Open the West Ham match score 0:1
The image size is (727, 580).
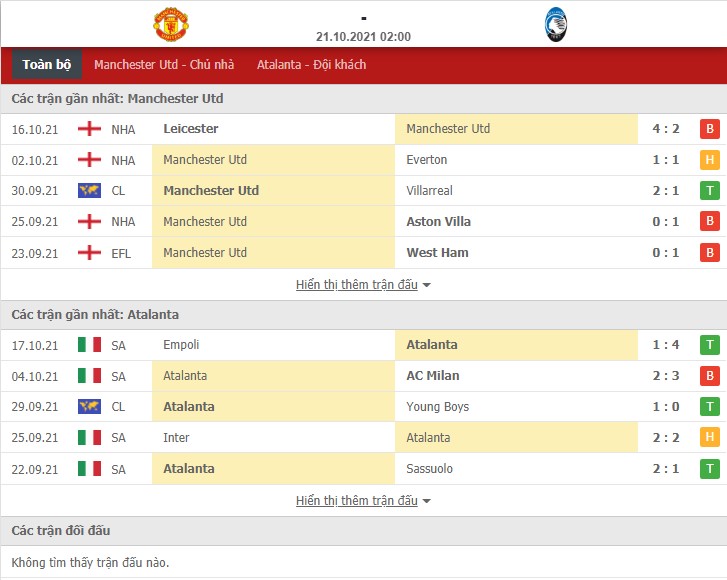click(666, 253)
